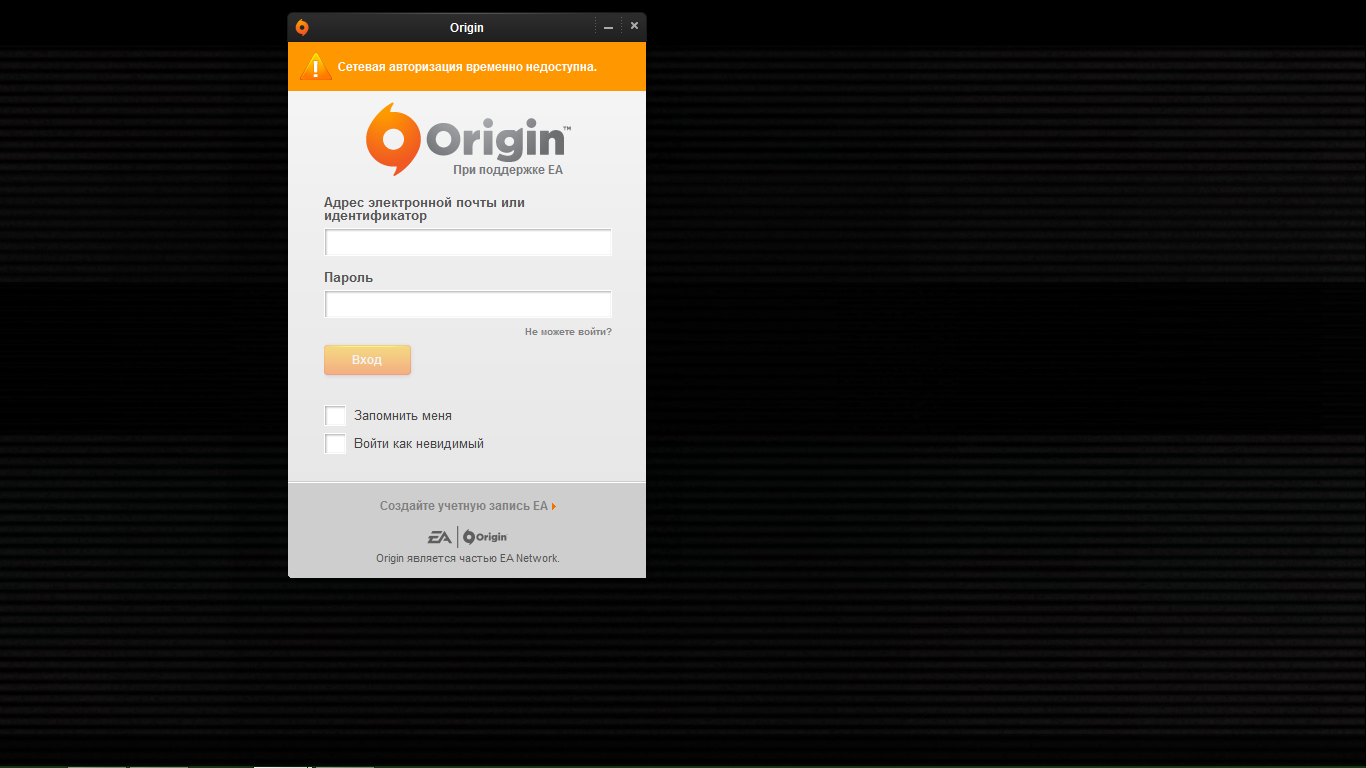Viewport: 1366px width, 768px height.
Task: Click the Origin window title text
Action: click(467, 28)
